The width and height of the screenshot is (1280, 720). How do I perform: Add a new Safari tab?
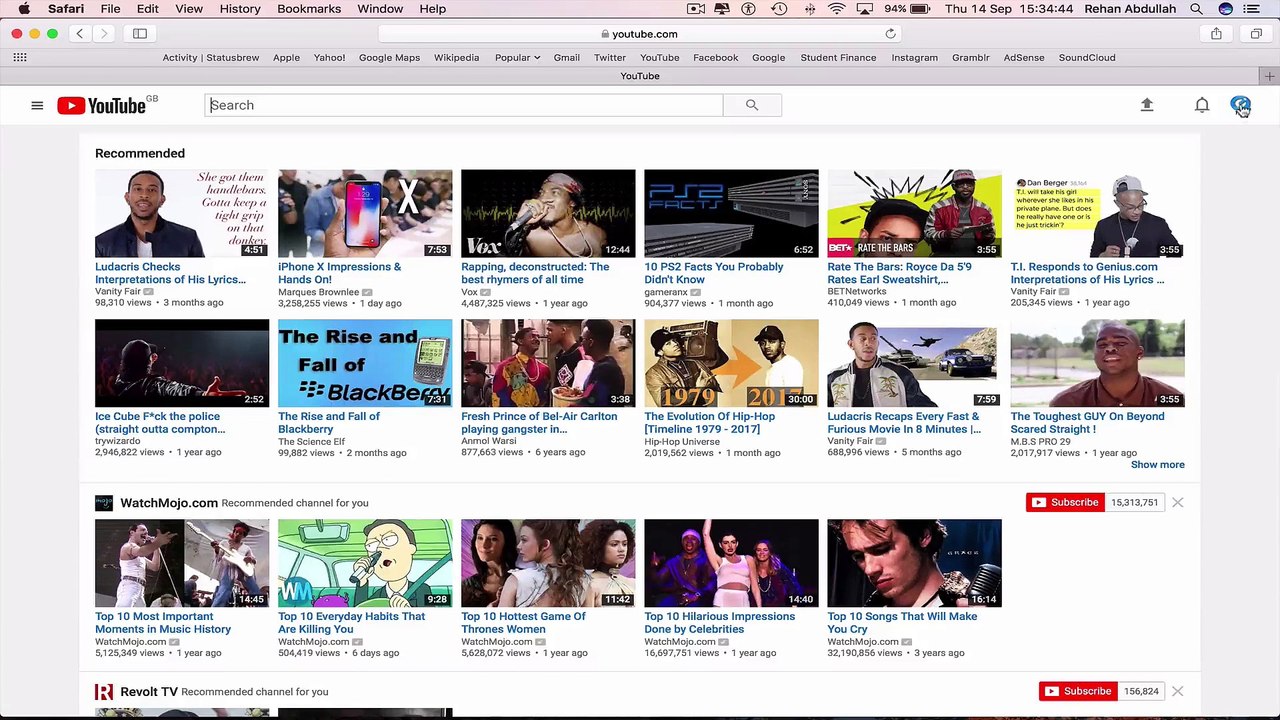(x=1270, y=76)
